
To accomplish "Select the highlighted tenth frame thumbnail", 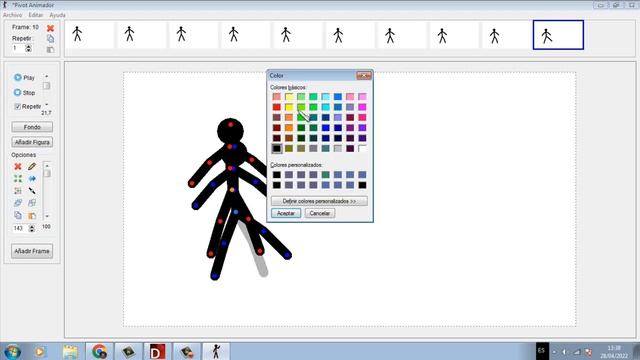I will click(x=558, y=35).
